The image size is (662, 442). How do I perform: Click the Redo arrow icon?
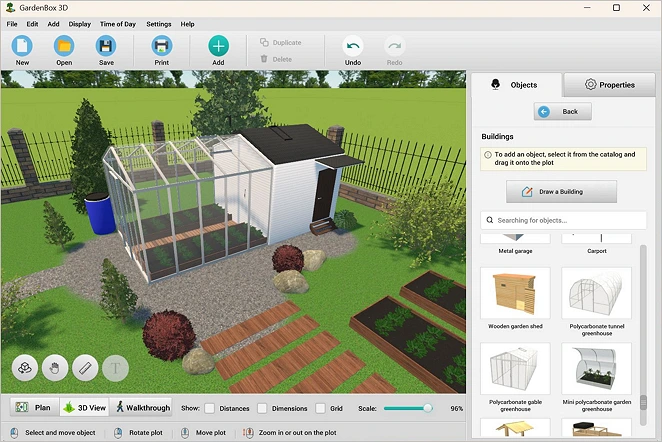click(394, 46)
